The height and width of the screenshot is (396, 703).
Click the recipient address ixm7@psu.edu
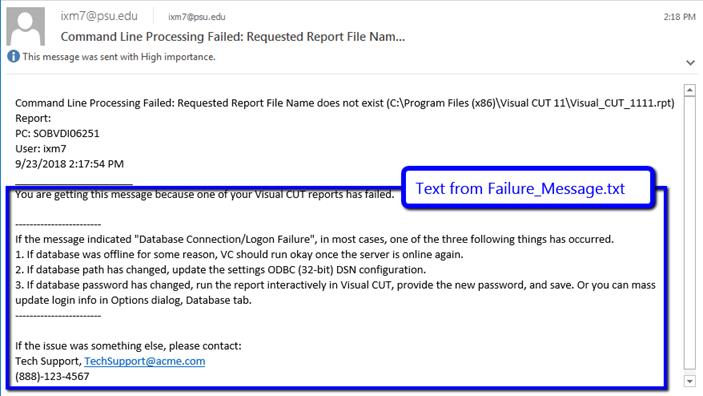[x=197, y=17]
